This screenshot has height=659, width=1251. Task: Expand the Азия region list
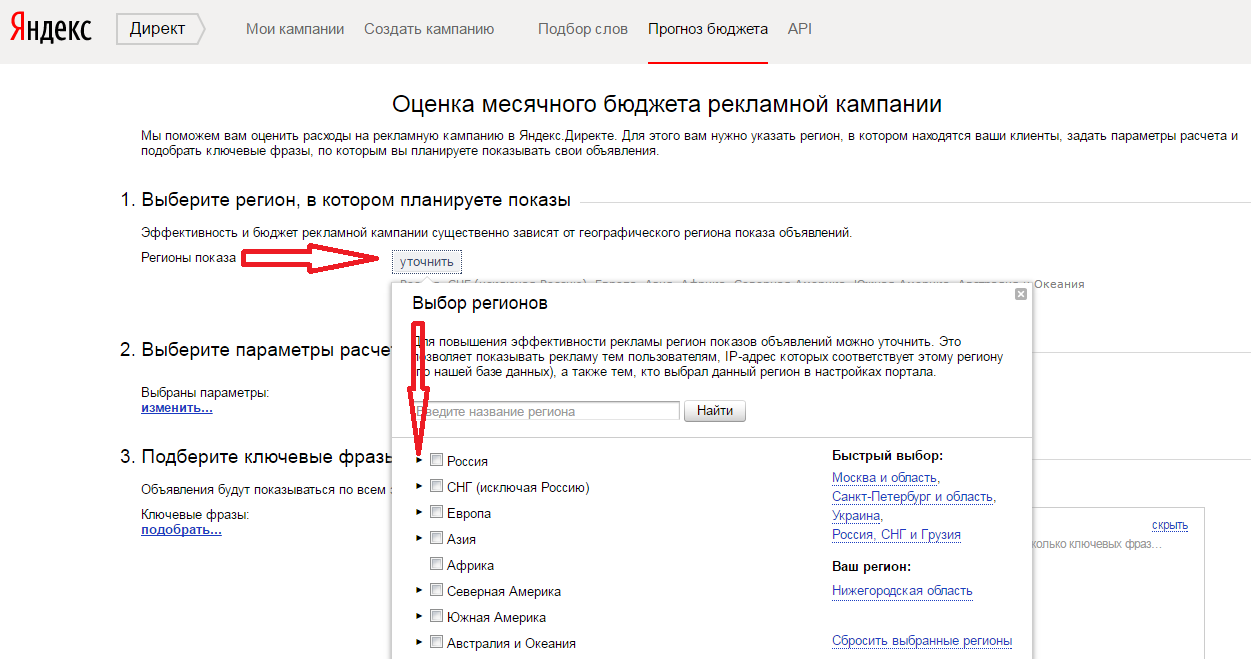point(419,538)
